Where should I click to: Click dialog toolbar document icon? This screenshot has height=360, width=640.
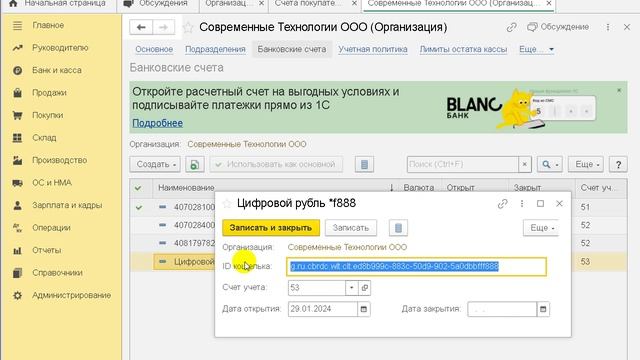pos(398,228)
